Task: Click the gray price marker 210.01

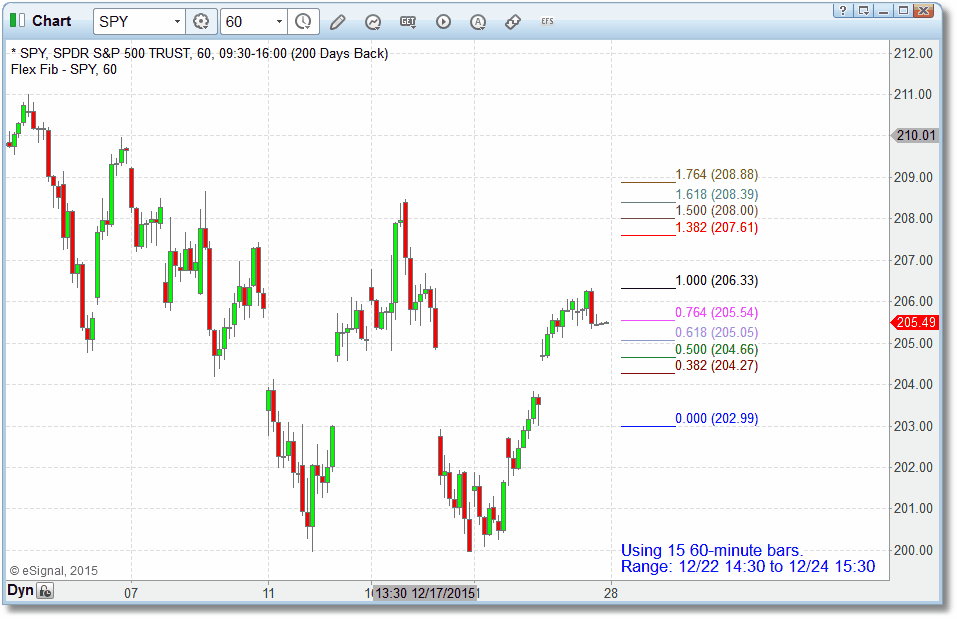Action: point(914,135)
